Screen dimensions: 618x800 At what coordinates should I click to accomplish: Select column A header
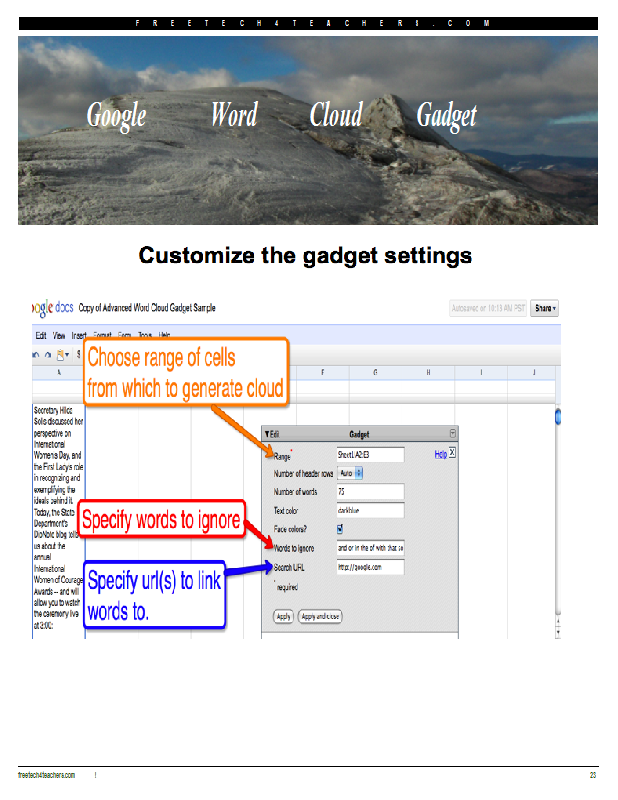[59, 372]
